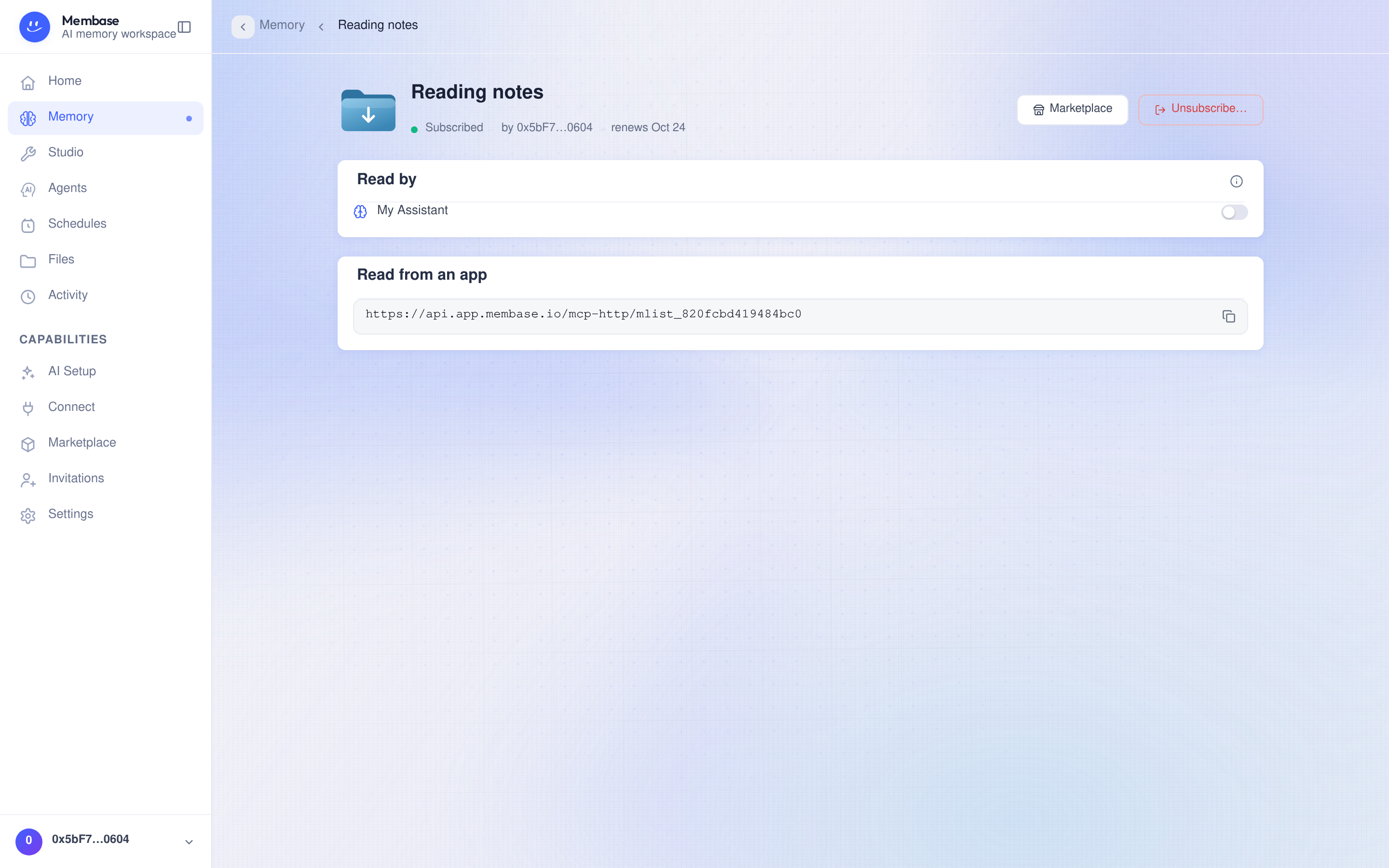This screenshot has width=1389, height=868.
Task: Select Memory in the sidebar
Action: coord(106,117)
